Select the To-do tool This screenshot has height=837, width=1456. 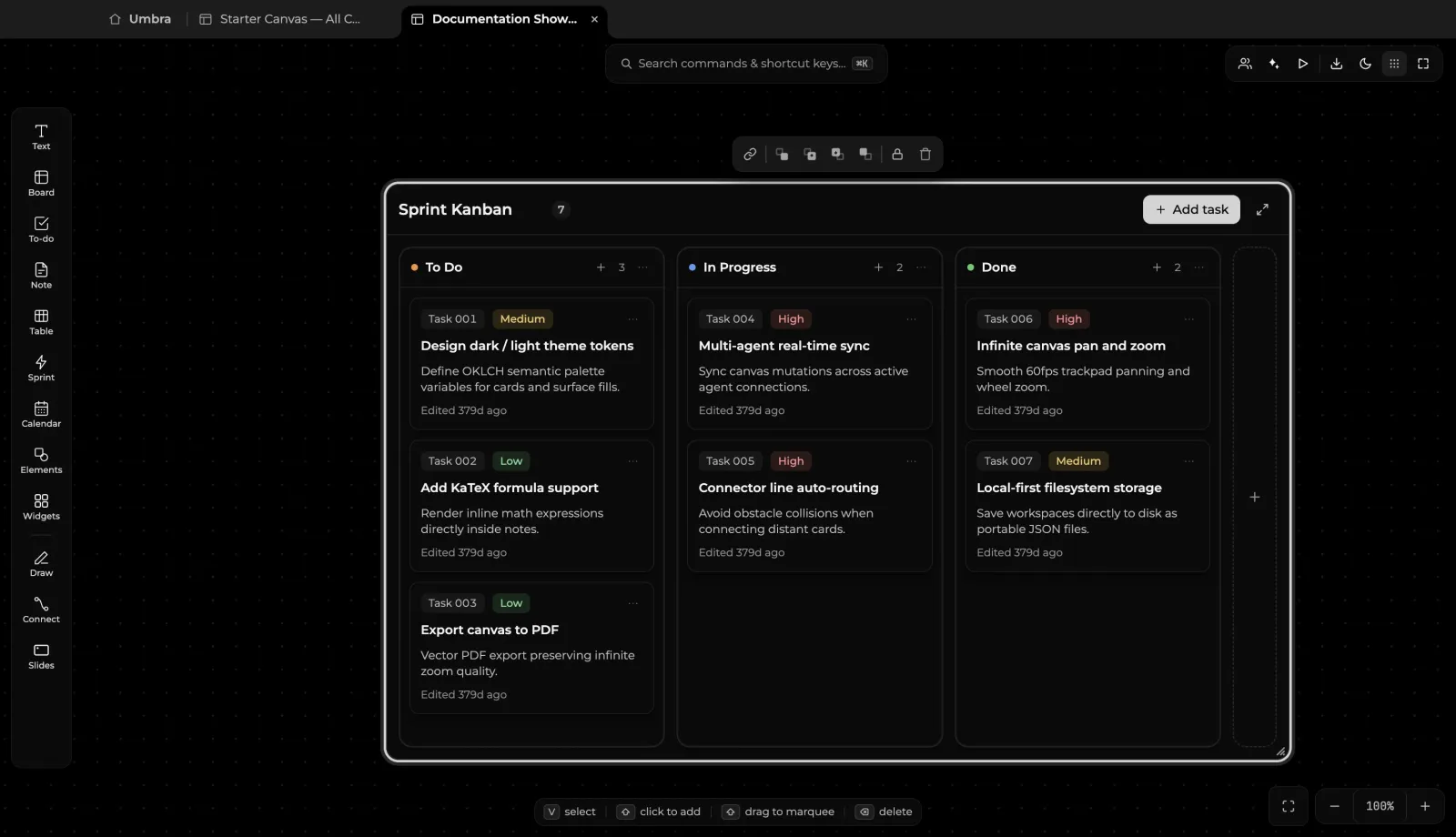[x=41, y=229]
